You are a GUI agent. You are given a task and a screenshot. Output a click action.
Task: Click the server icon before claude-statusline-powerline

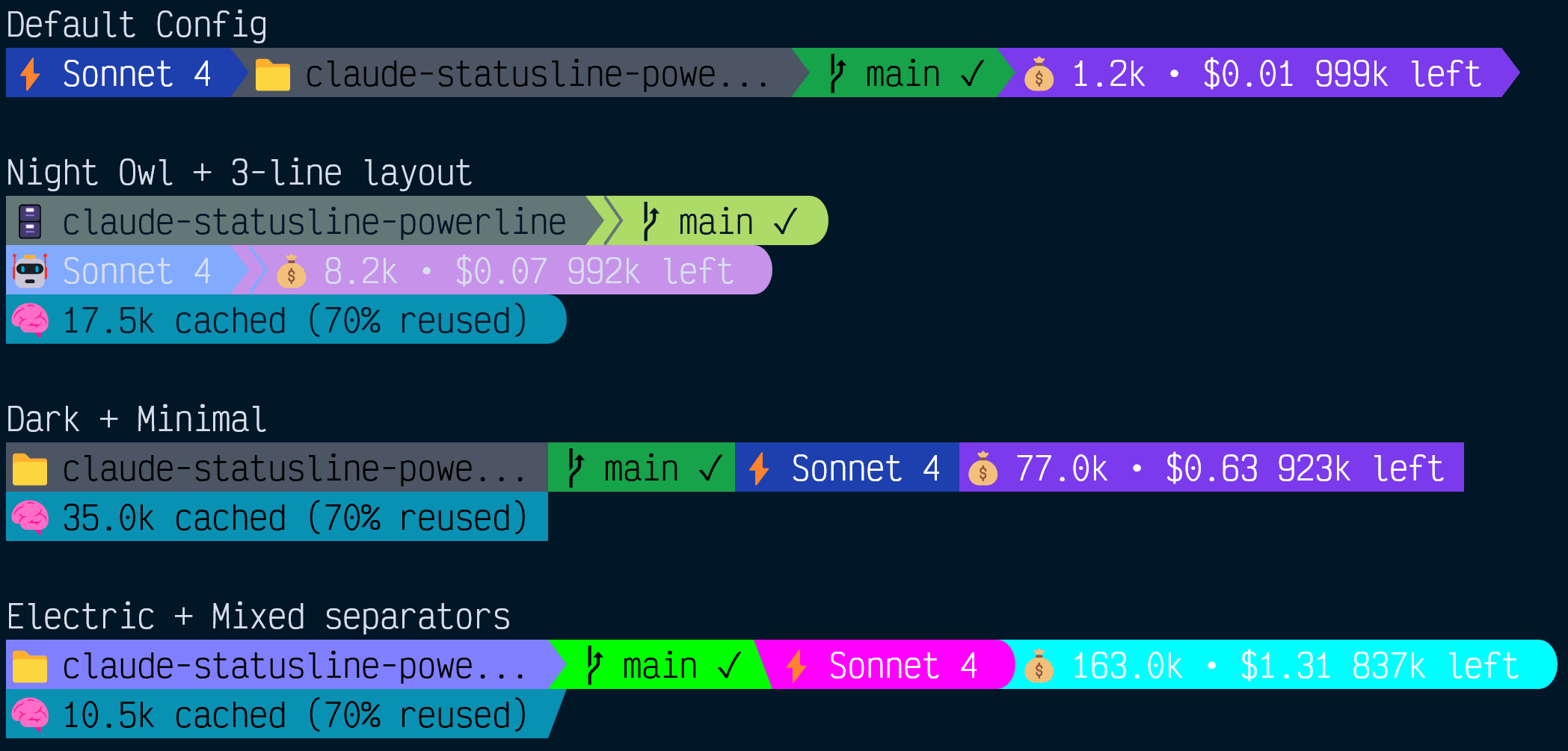click(x=28, y=221)
